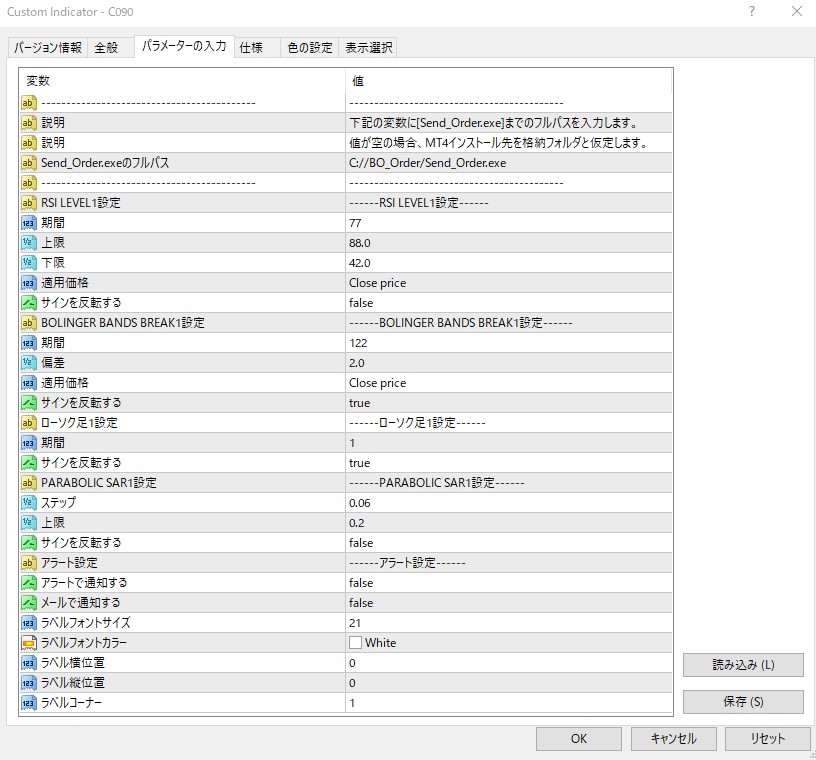The height and width of the screenshot is (760, 816).
Task: Go to the 色の設定 tab
Action: click(310, 47)
